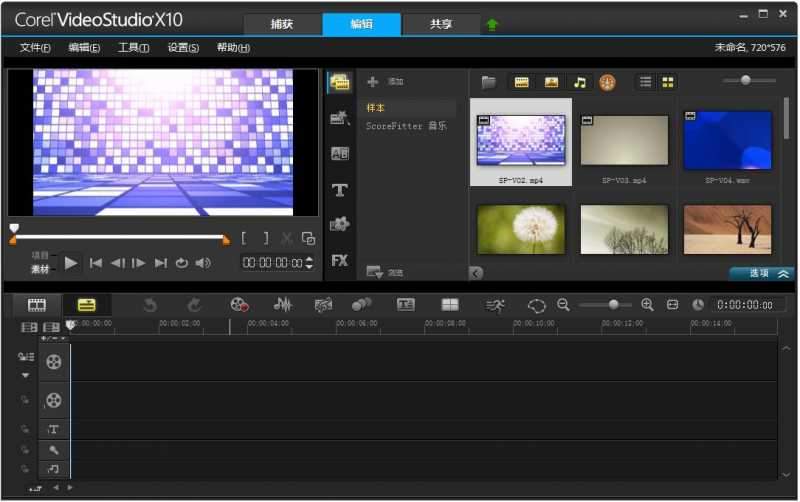Toggle video files visibility in library
Screen dimensions: 800x502
click(x=521, y=82)
